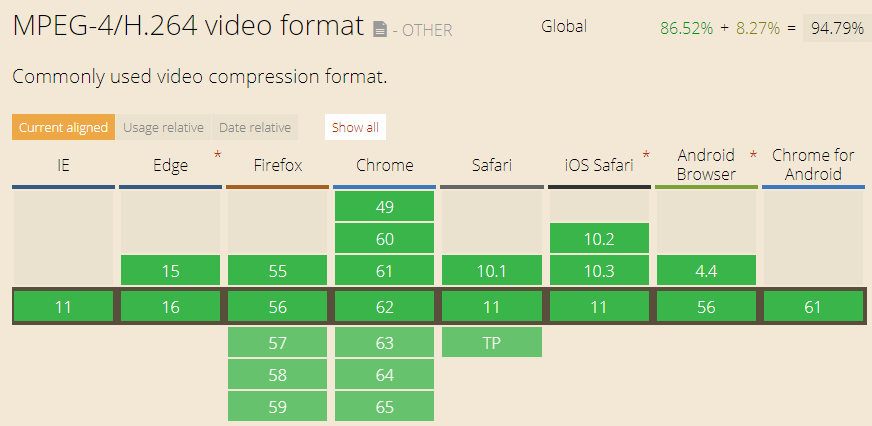This screenshot has height=426, width=872.
Task: Click the Chrome for Android 61 cell
Action: 812,306
